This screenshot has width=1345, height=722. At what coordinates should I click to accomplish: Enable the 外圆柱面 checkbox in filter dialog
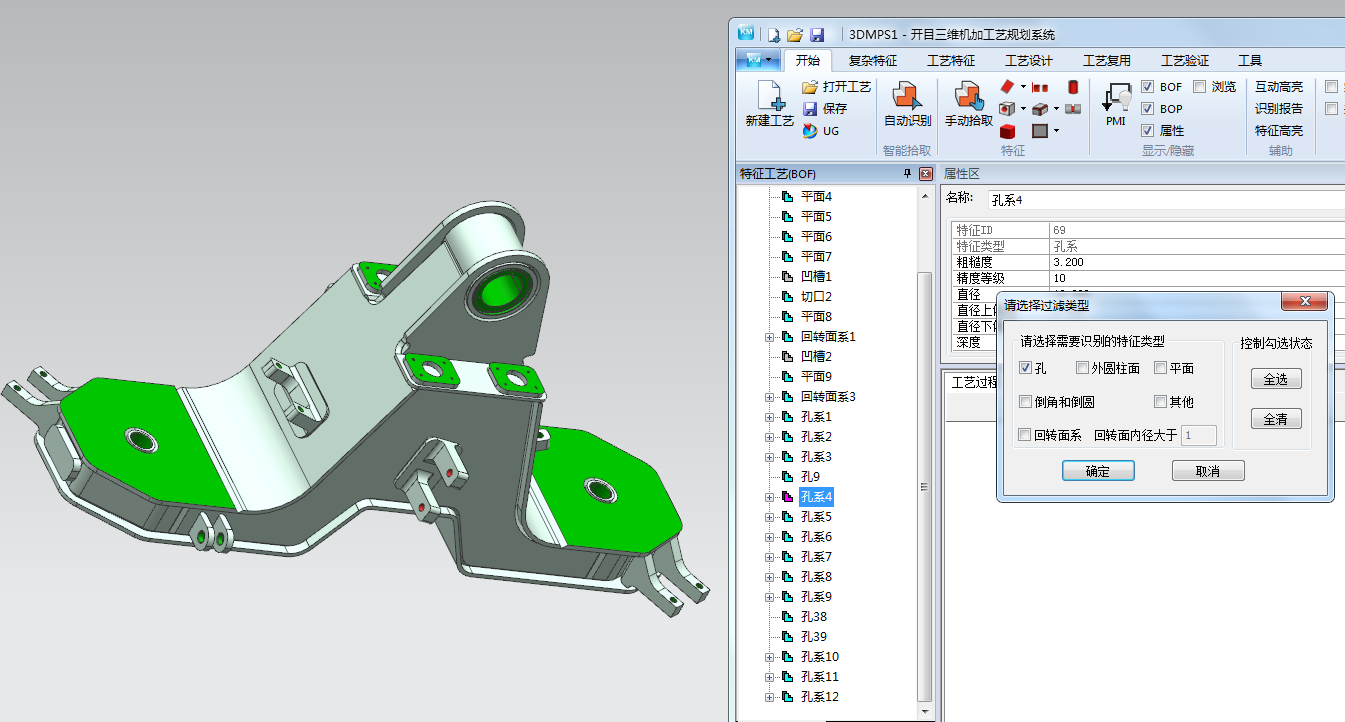1082,367
